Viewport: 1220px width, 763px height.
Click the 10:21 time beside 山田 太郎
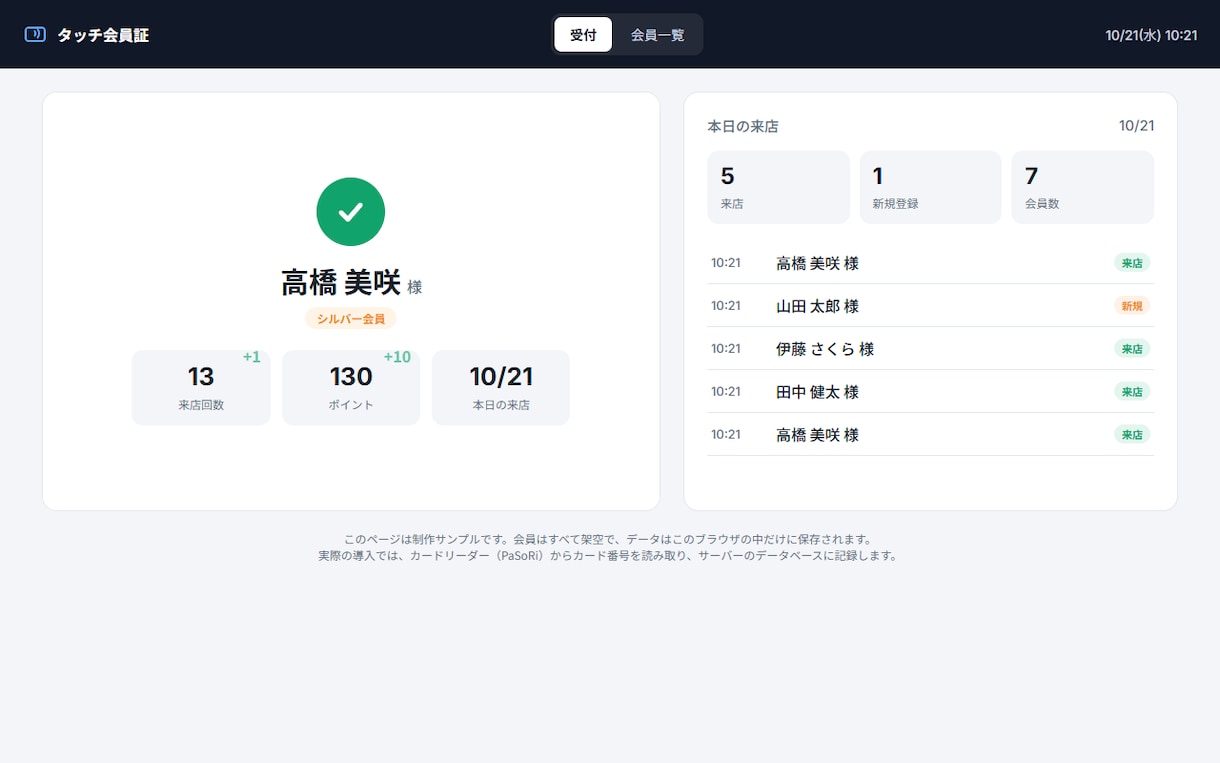click(x=726, y=306)
